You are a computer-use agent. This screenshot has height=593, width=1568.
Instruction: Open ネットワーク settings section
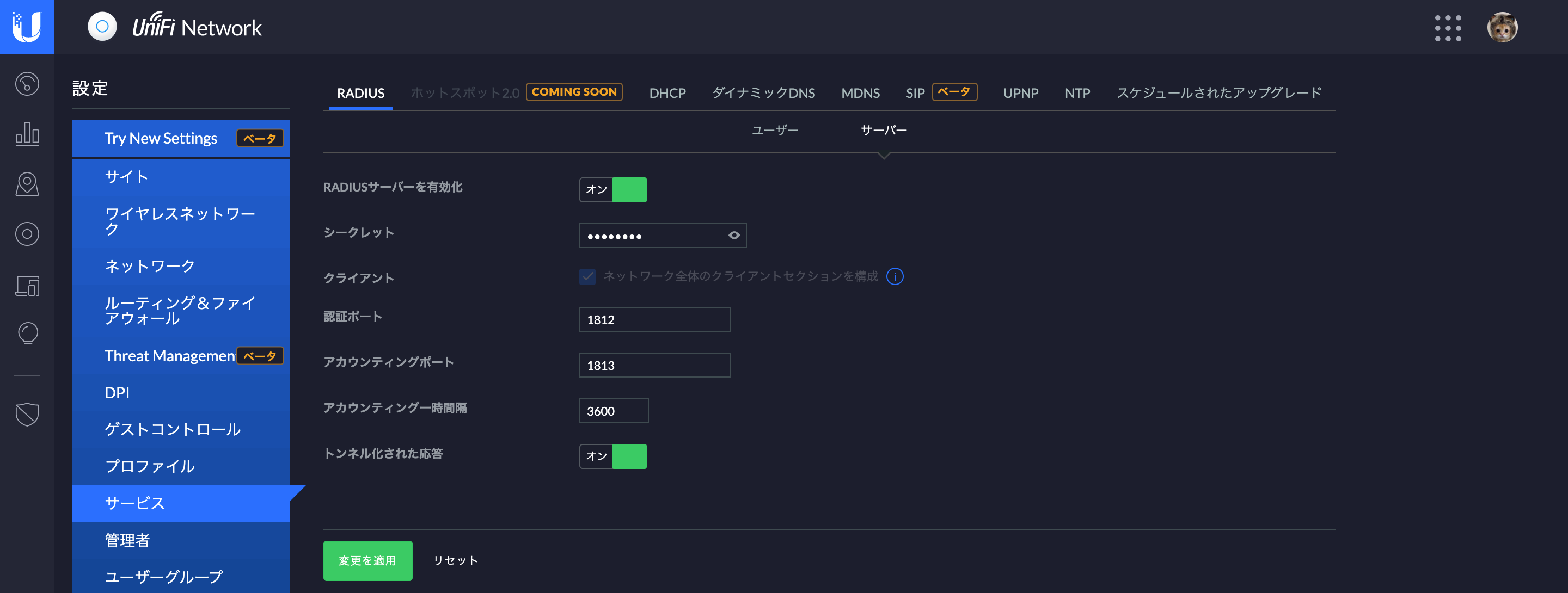click(181, 266)
